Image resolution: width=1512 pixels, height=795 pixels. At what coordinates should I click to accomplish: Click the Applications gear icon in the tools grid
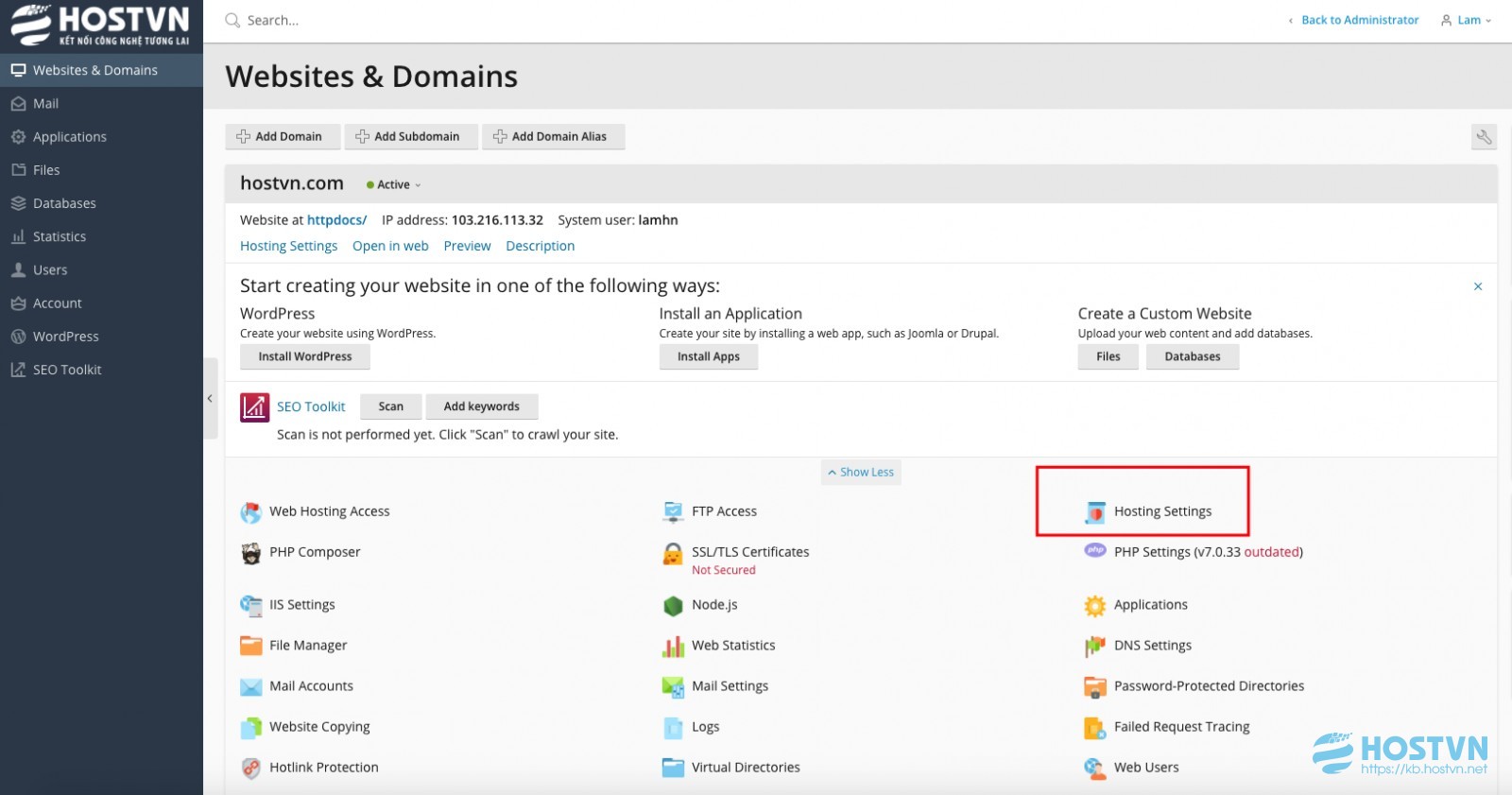(1095, 605)
